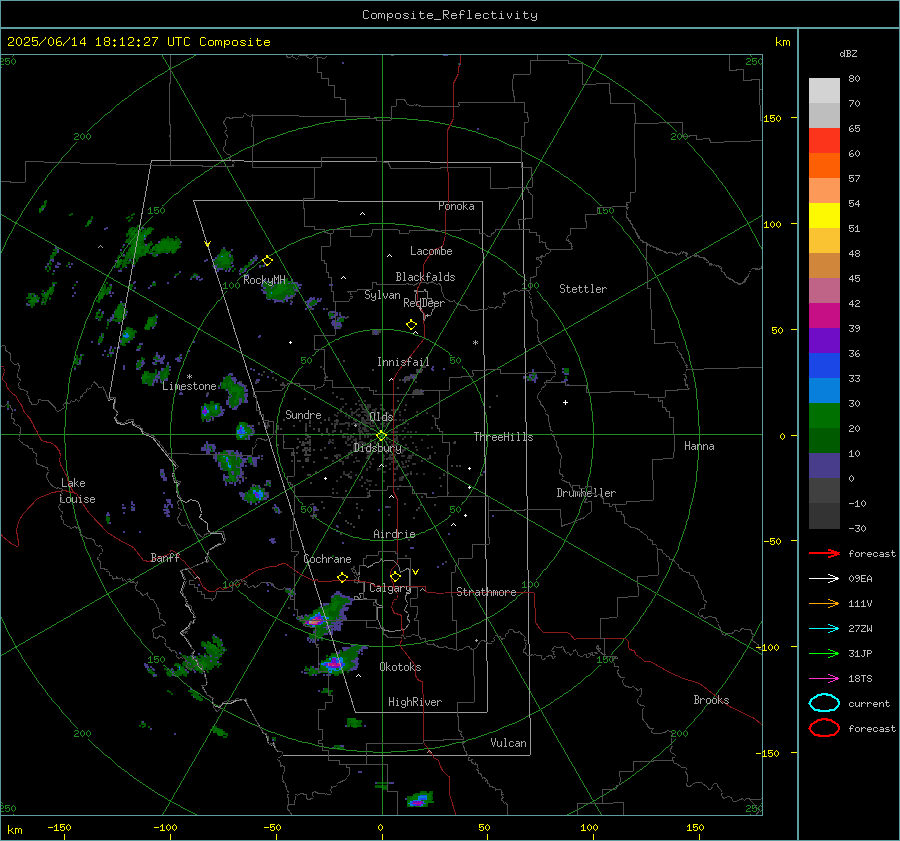This screenshot has height=841, width=900.
Task: Pick the magenta swatch between 42 and 39
Action: click(x=824, y=316)
